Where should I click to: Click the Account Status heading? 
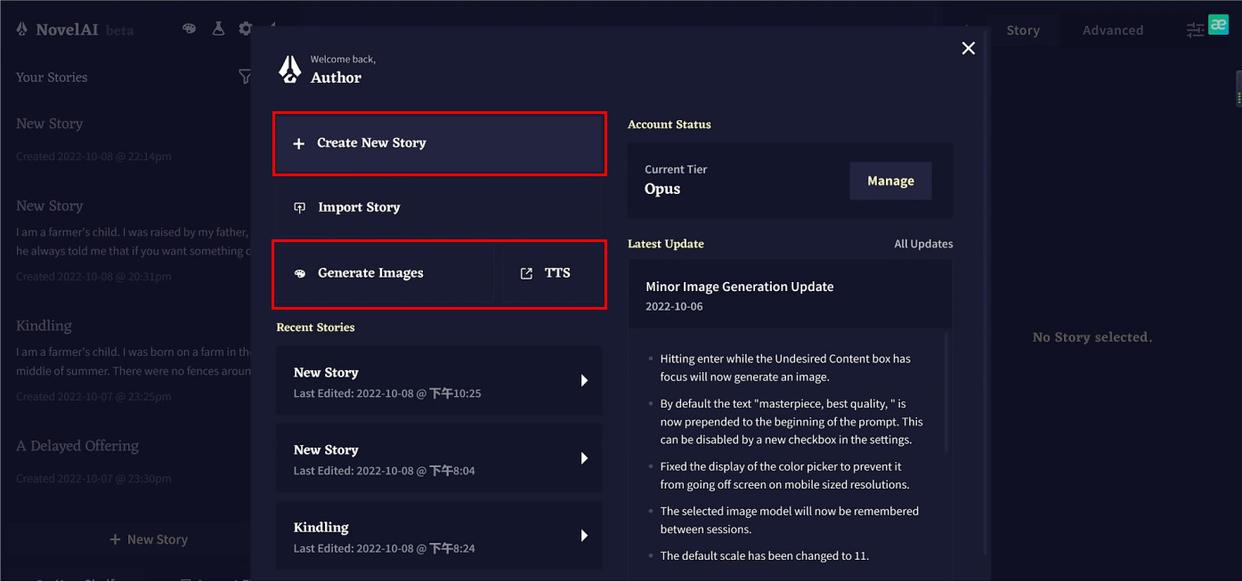(x=669, y=124)
